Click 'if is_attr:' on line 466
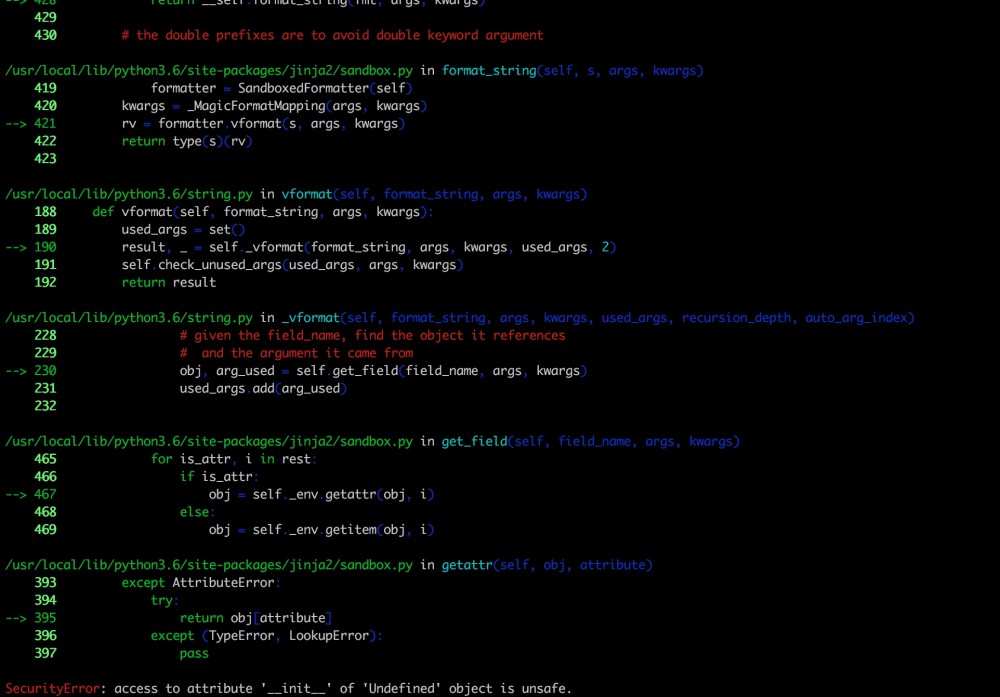Screen dimensions: 1000x697 tap(219, 476)
